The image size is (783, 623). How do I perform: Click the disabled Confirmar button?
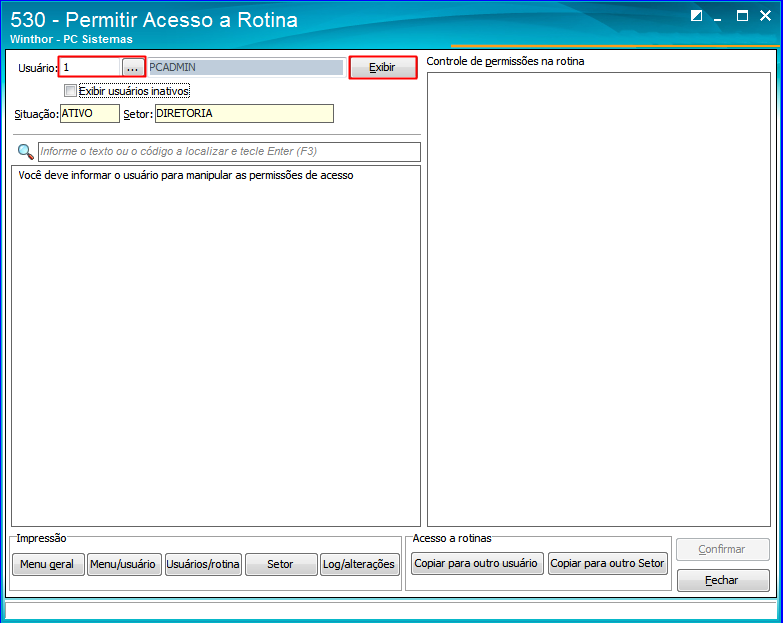(722, 549)
